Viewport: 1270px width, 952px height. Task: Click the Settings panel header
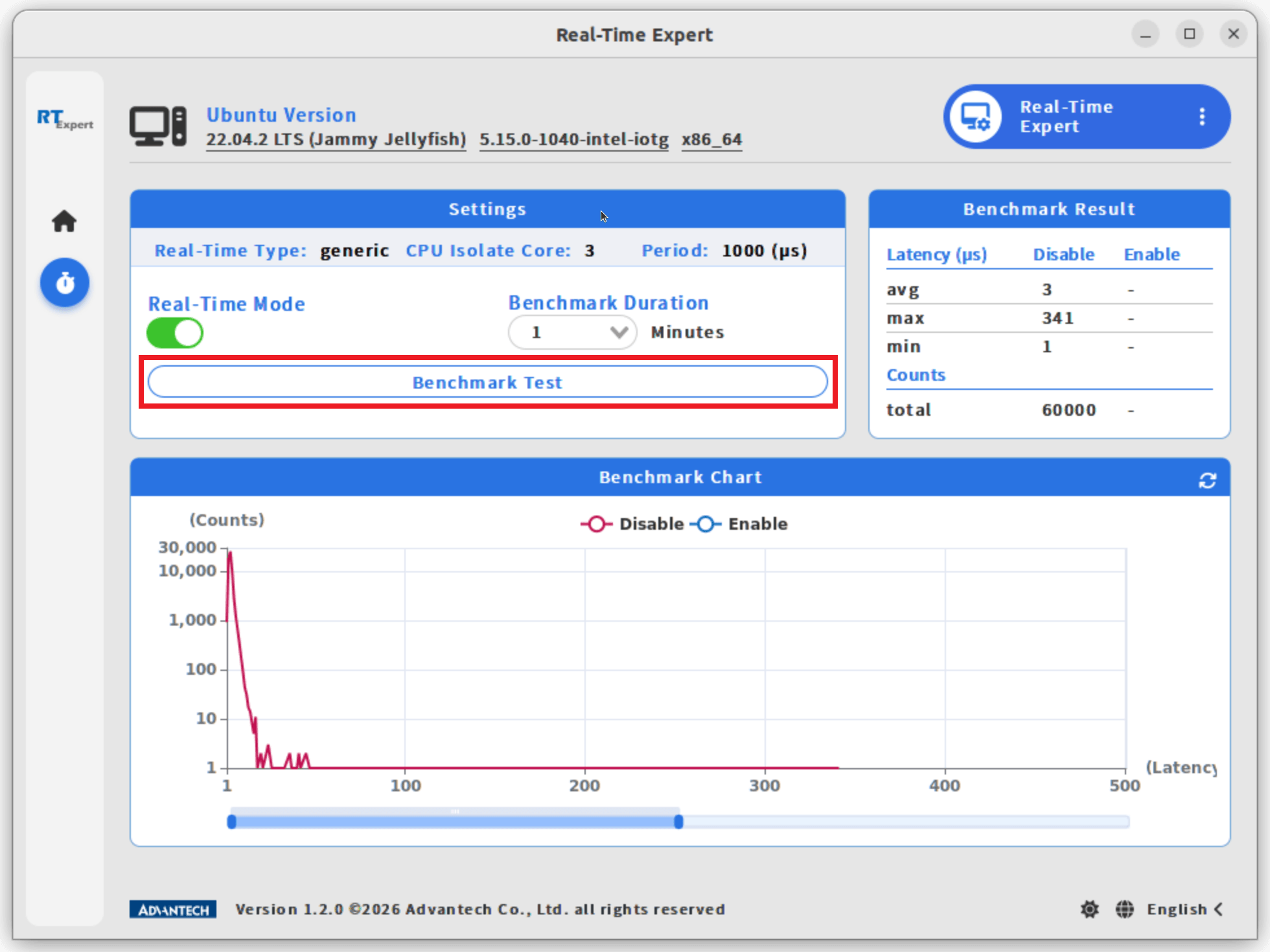pyautogui.click(x=487, y=209)
